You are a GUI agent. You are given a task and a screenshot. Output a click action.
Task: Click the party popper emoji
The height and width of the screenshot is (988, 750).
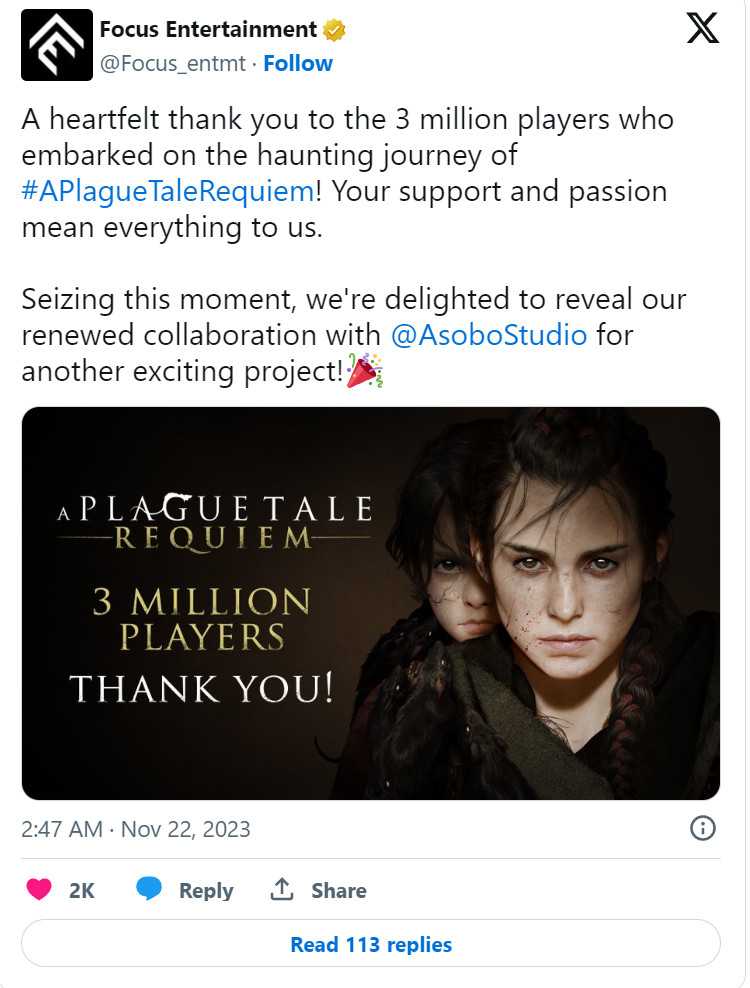365,371
